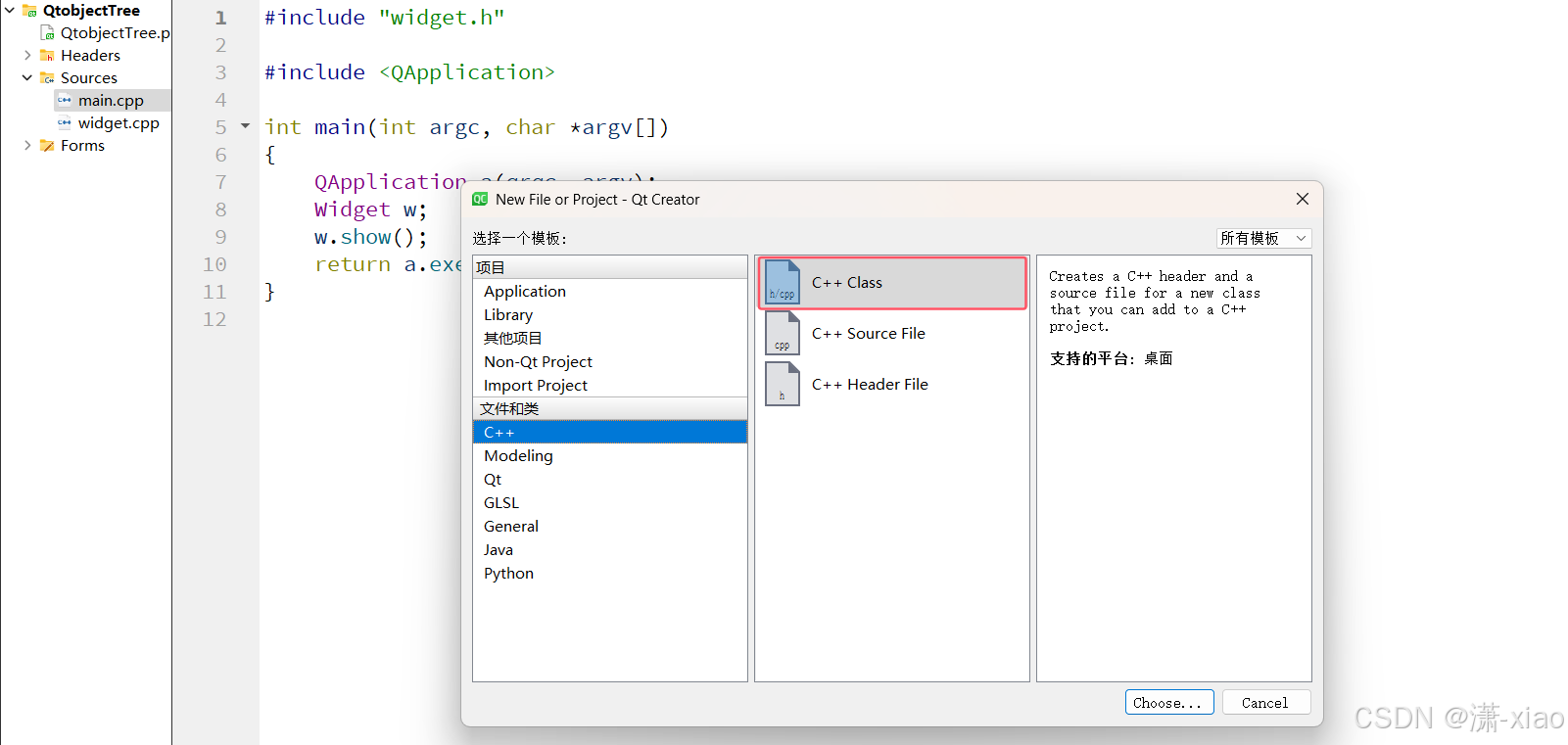Open main.cpp in the project tree
This screenshot has height=745, width=1568.
(111, 100)
